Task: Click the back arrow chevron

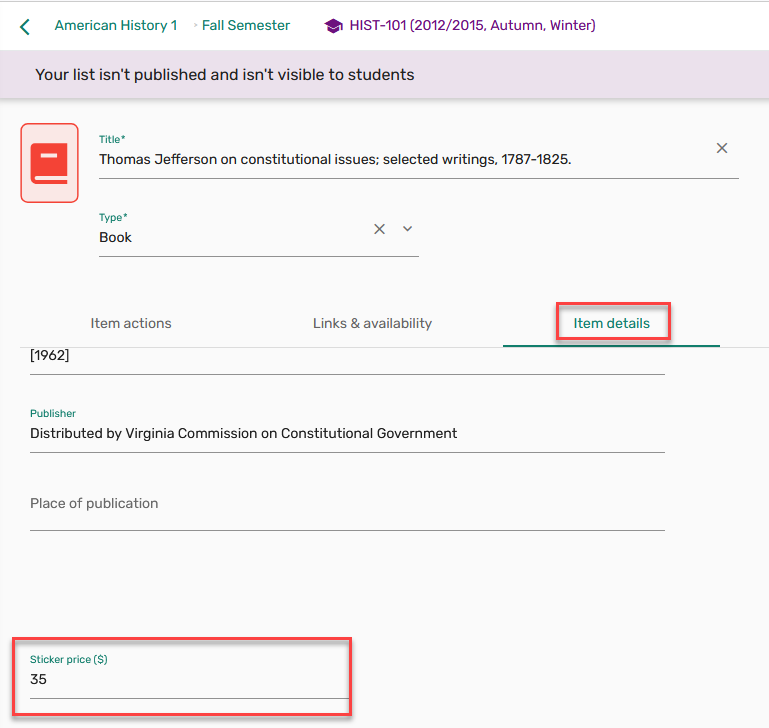Action: pyautogui.click(x=25, y=27)
